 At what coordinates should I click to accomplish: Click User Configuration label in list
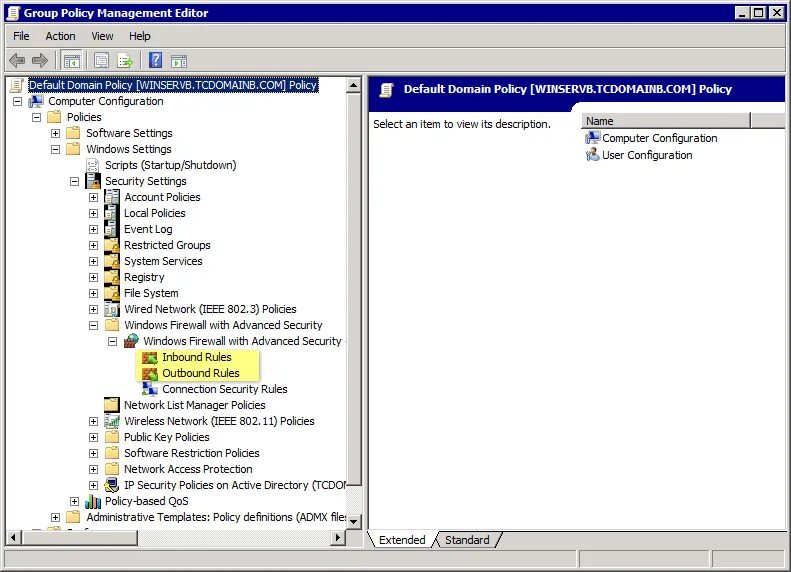point(647,155)
